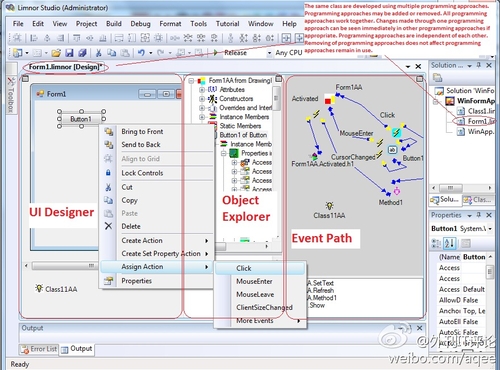Click the Class11AA lightbulb icon in the UI Designer
The image size is (500, 370).
pyautogui.click(x=39, y=288)
